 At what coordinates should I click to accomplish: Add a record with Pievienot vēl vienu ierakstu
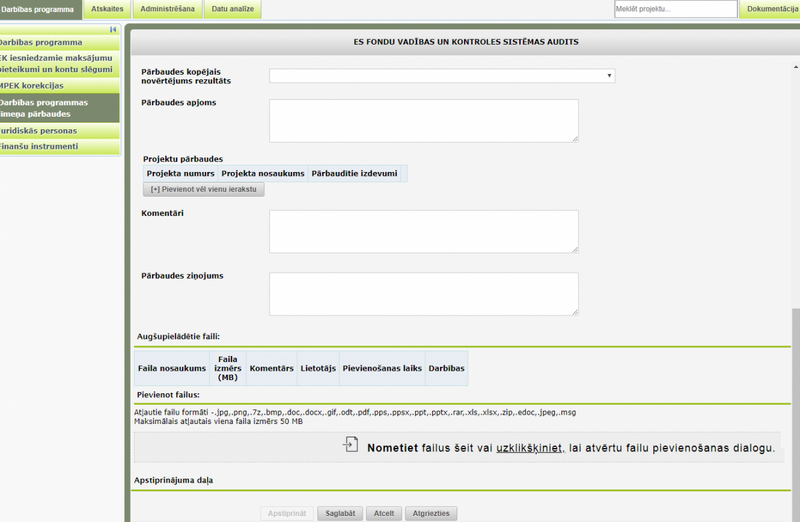click(x=204, y=189)
